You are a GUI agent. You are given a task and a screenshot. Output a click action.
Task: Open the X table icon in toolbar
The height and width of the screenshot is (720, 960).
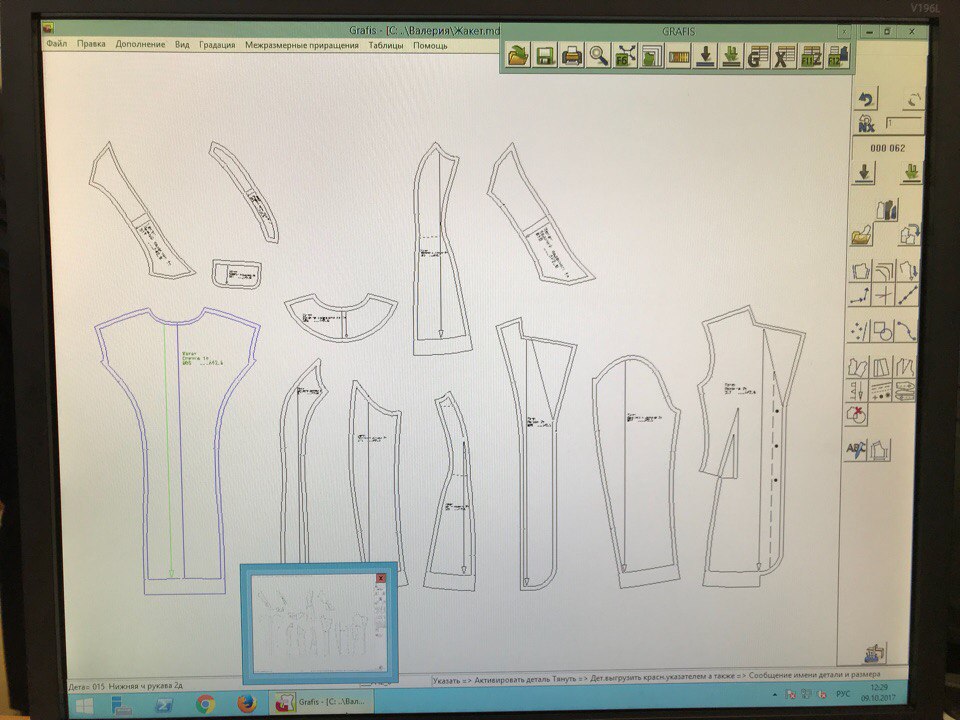tap(785, 56)
